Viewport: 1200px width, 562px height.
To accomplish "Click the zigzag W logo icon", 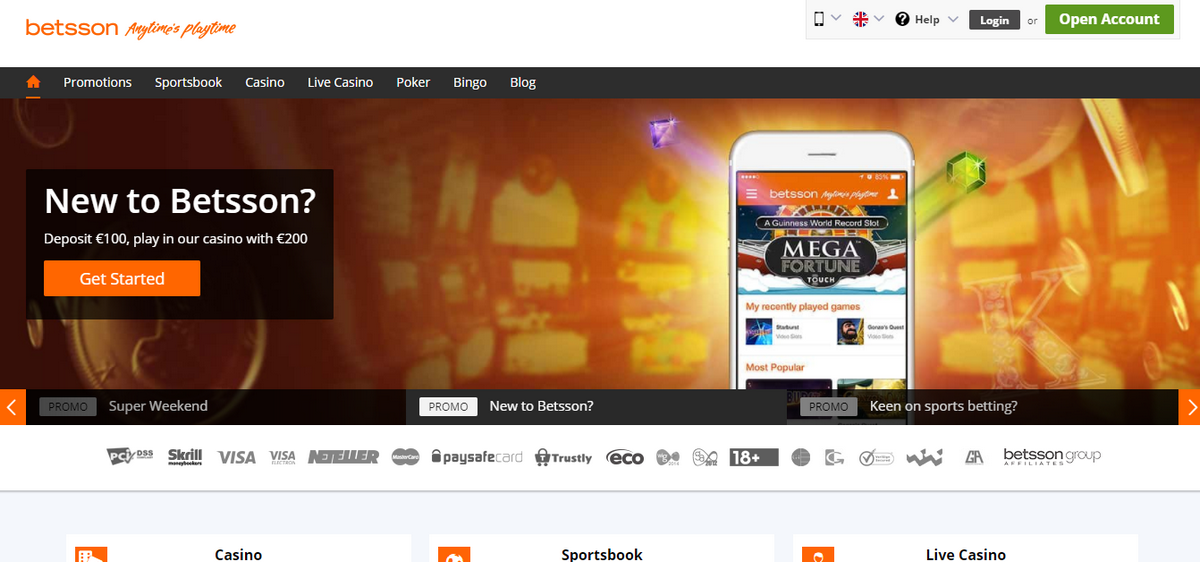I will point(925,457).
